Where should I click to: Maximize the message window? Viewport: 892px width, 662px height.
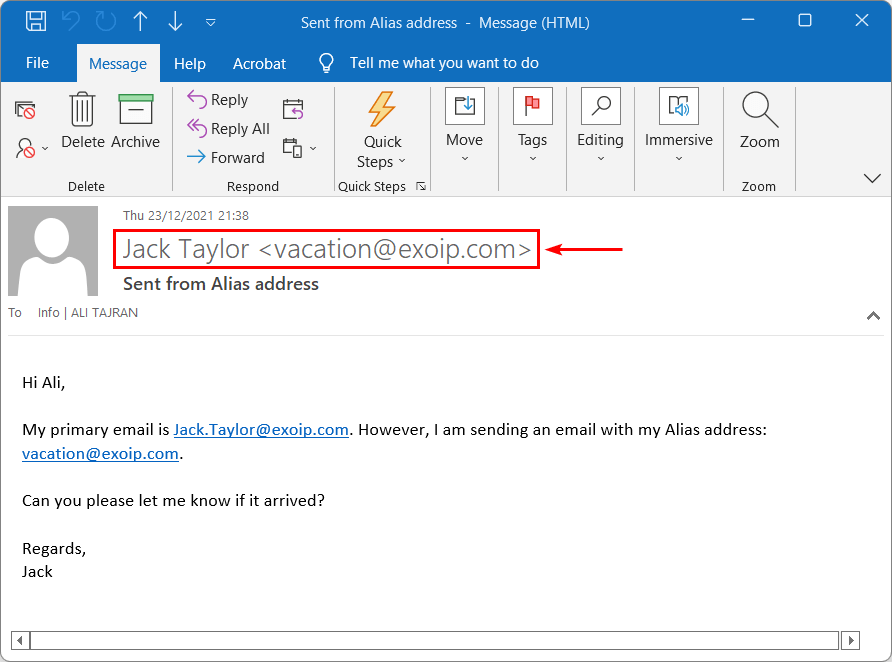(805, 20)
